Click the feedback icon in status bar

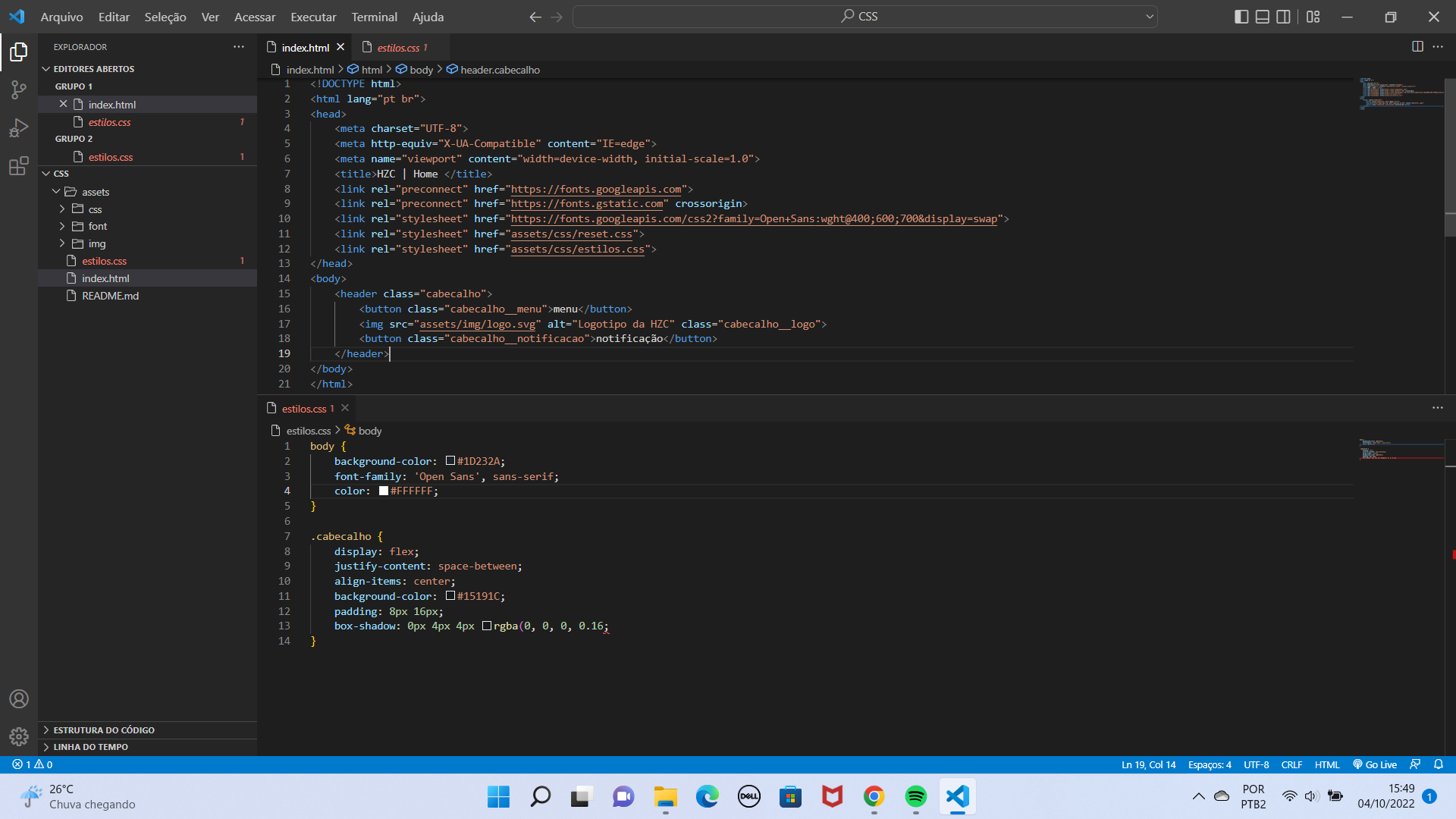pyautogui.click(x=1415, y=764)
